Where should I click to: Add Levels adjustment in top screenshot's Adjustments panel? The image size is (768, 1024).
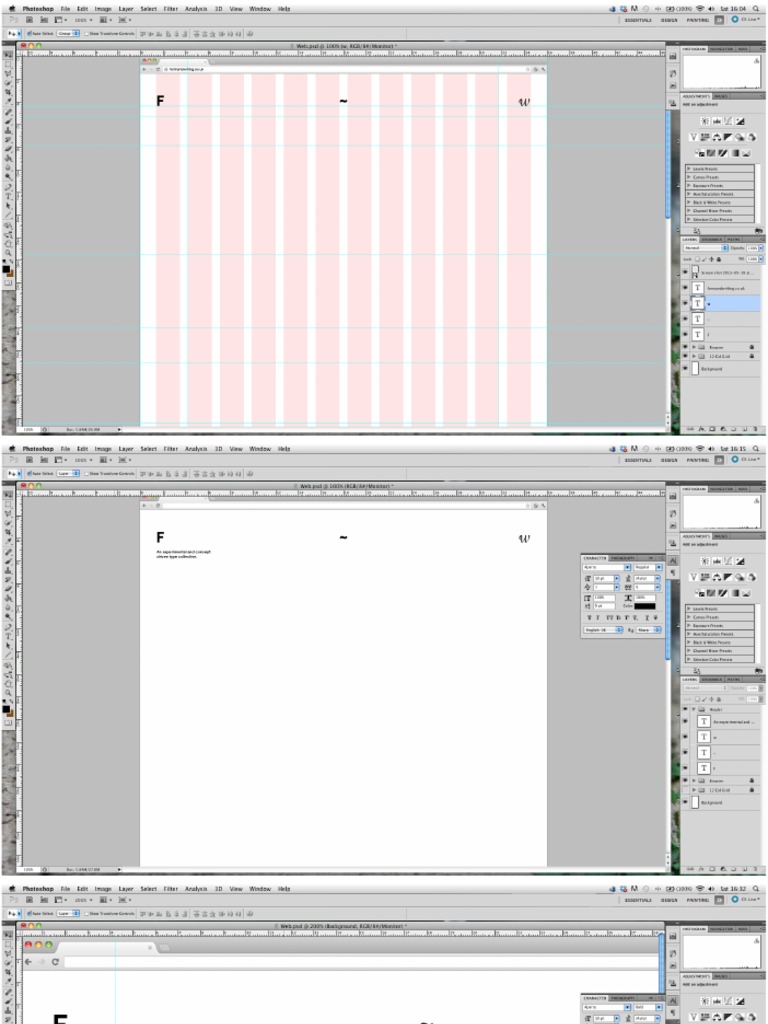(x=717, y=121)
